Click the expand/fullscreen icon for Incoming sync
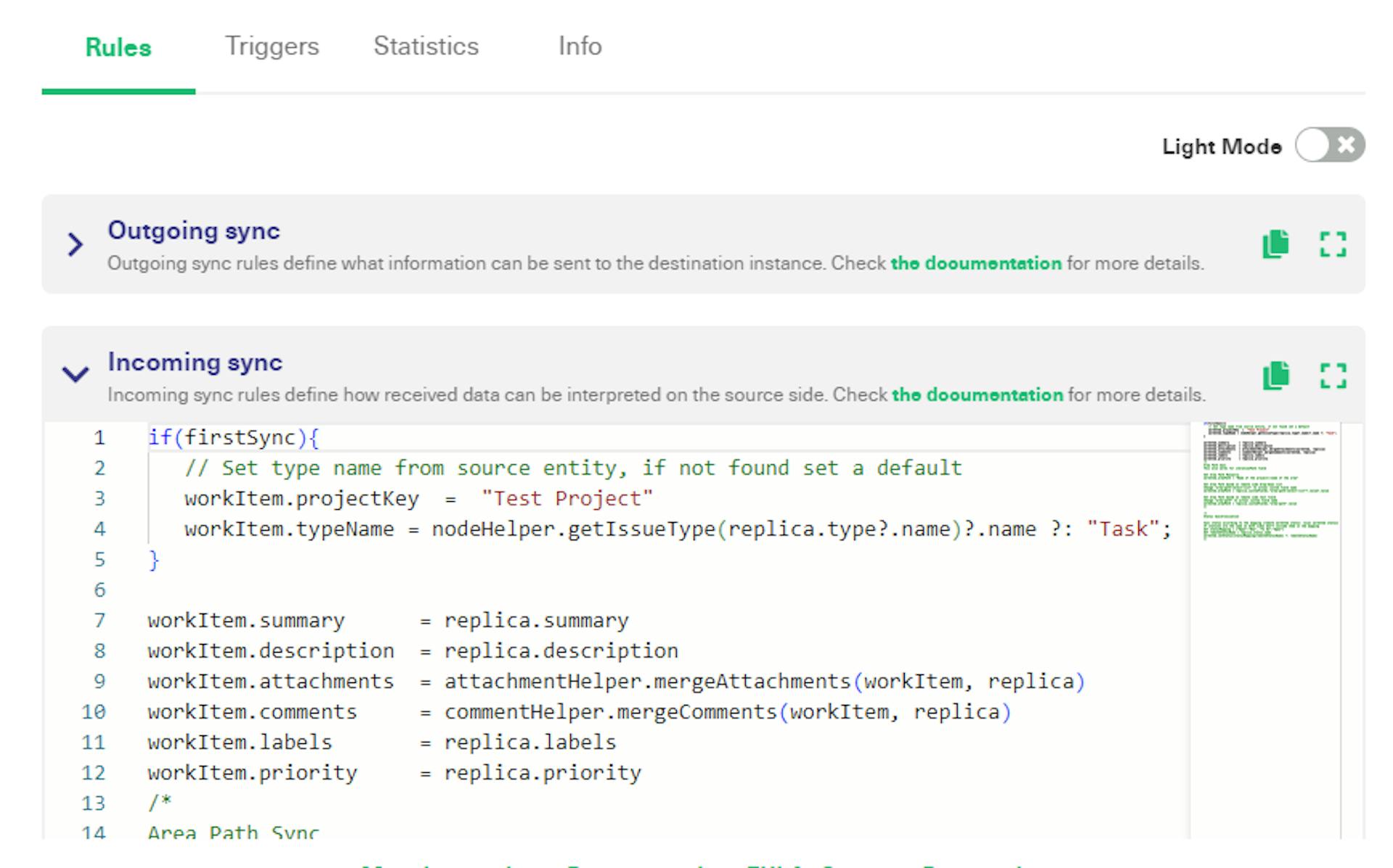This screenshot has width=1393, height=868. coord(1335,376)
